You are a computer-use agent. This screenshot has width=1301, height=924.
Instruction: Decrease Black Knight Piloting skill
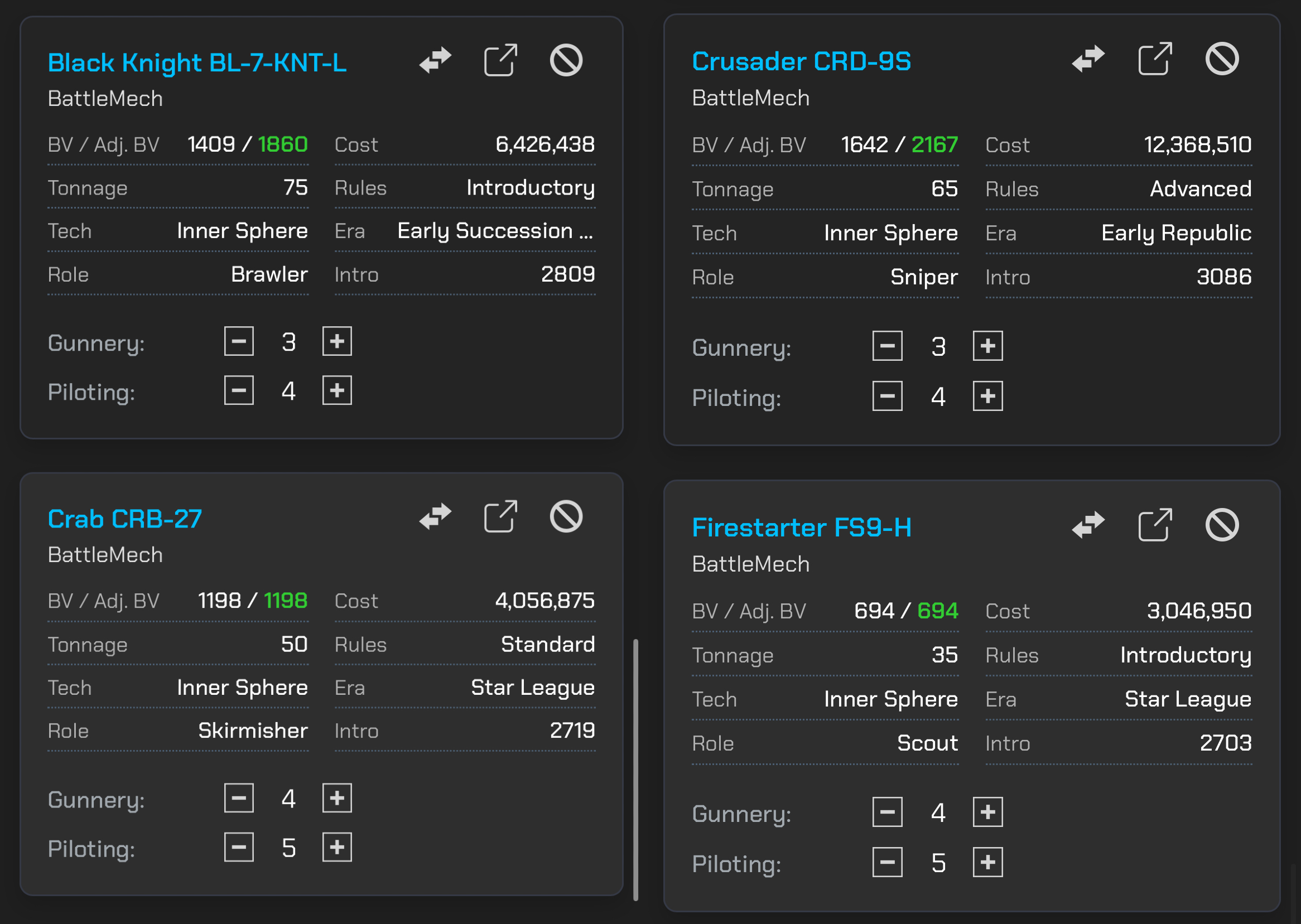pos(239,390)
